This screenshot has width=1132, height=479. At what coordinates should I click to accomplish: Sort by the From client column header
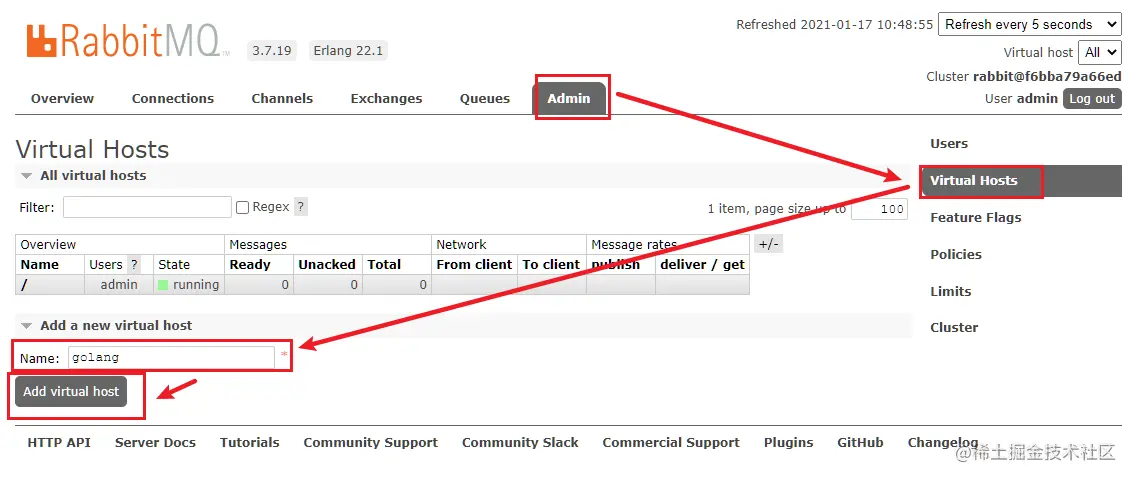(x=474, y=264)
